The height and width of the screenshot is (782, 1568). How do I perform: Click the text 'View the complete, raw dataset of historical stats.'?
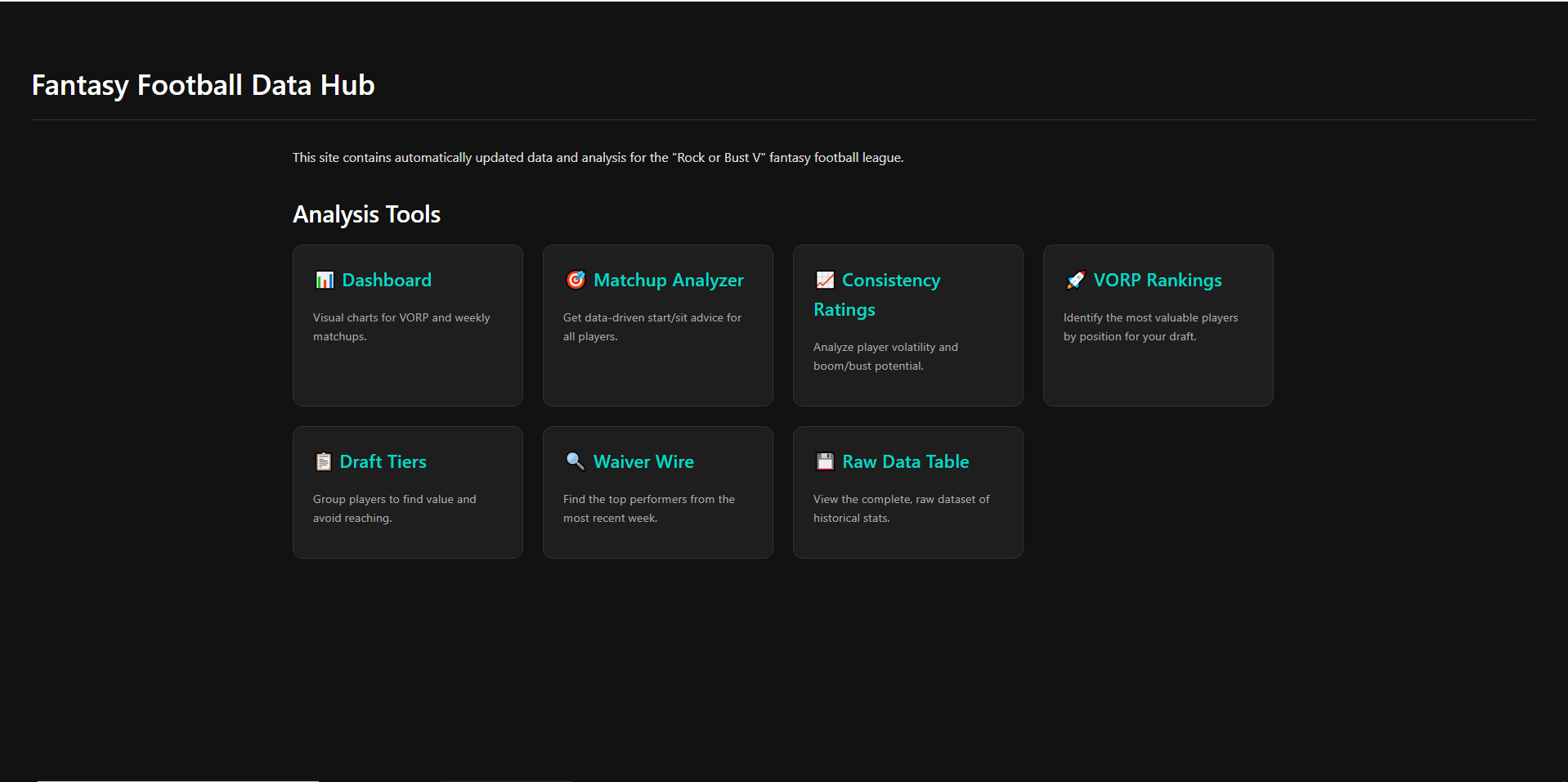(x=901, y=508)
